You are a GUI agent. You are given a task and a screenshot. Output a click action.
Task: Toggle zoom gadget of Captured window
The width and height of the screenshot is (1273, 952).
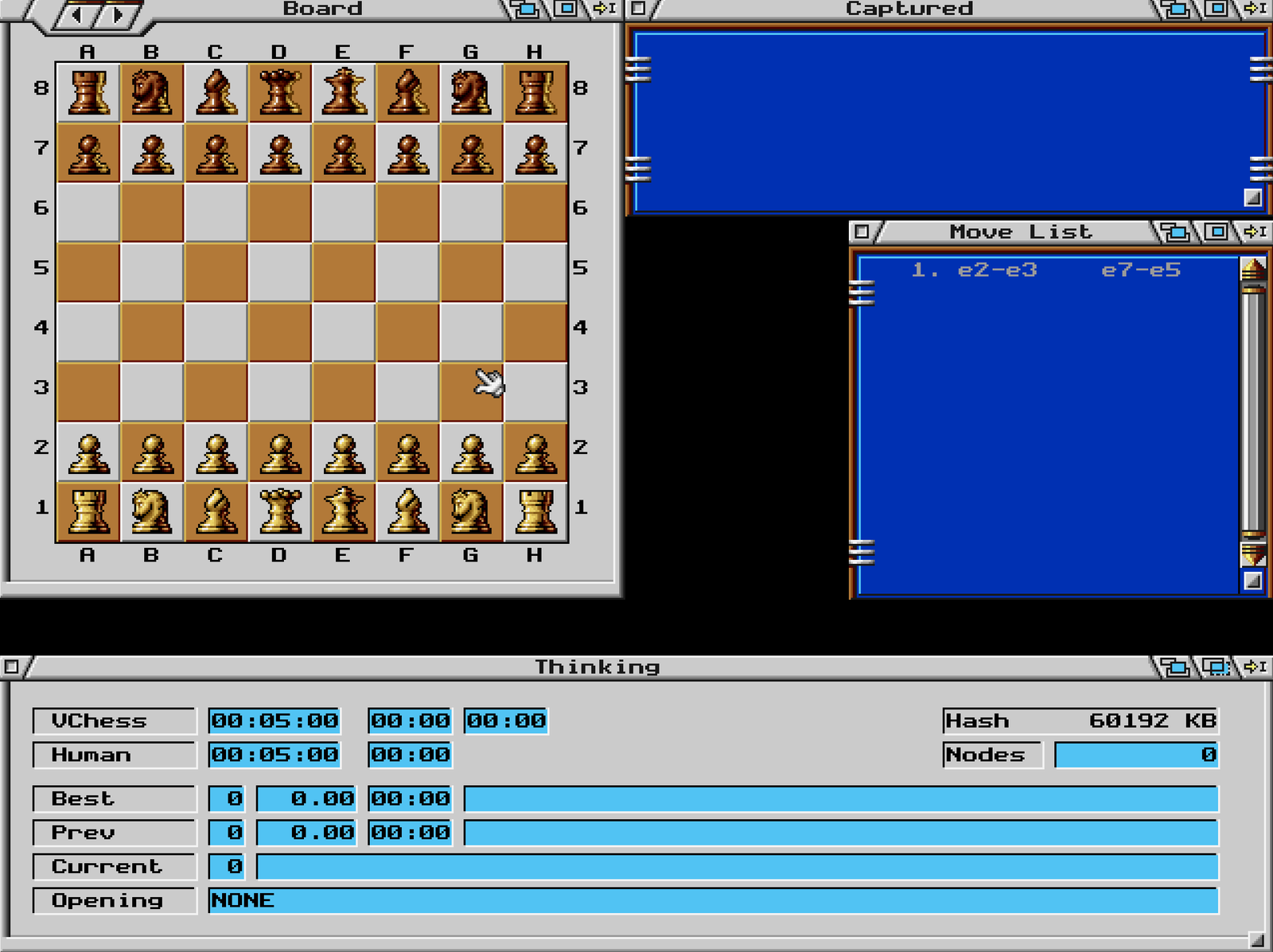[1216, 10]
